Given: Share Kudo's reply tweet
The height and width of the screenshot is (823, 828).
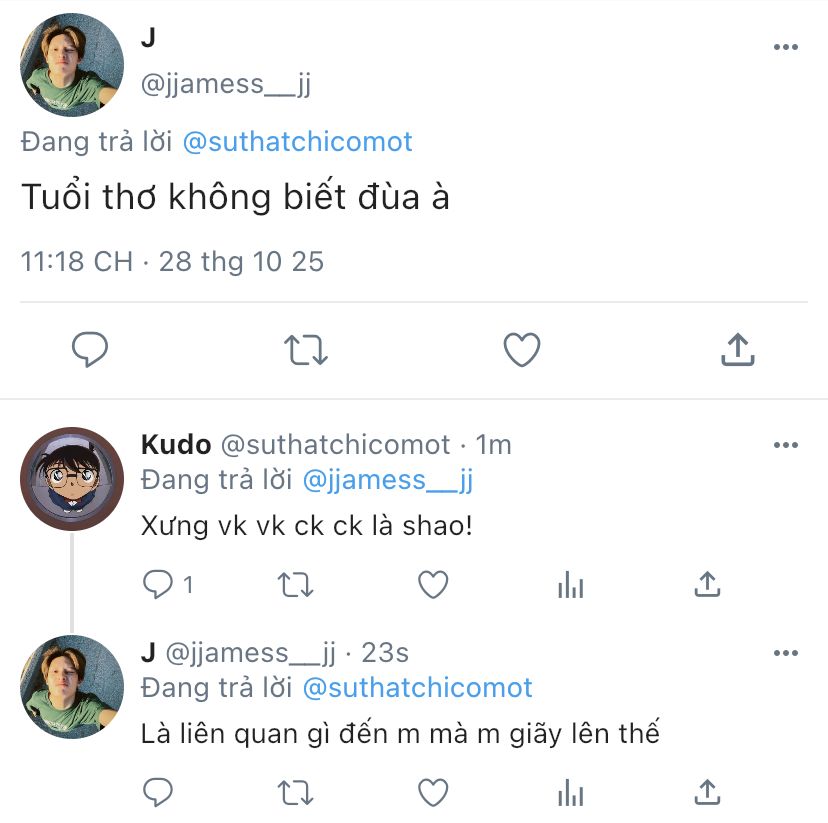Looking at the screenshot, I should click(x=707, y=585).
